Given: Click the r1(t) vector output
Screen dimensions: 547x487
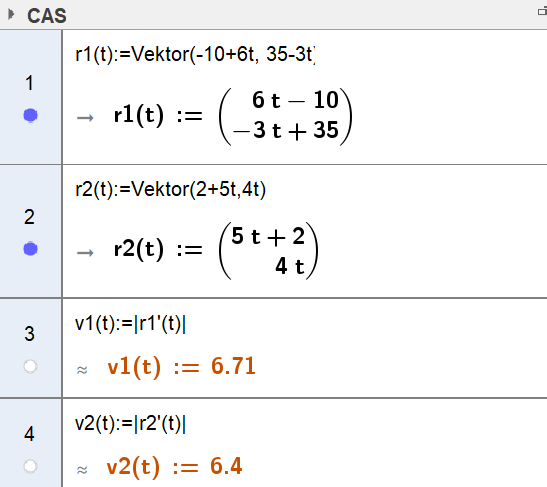Looking at the screenshot, I should pyautogui.click(x=233, y=116).
